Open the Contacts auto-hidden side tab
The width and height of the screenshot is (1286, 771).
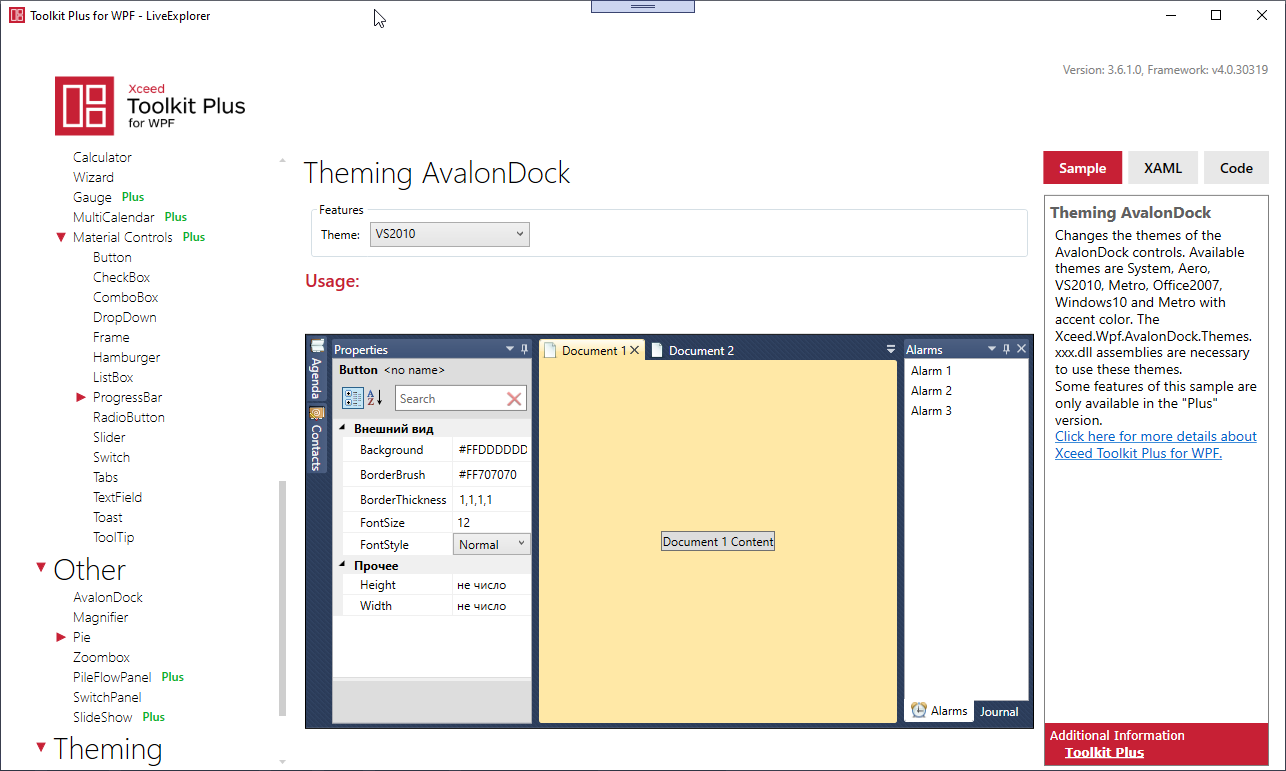click(x=317, y=438)
